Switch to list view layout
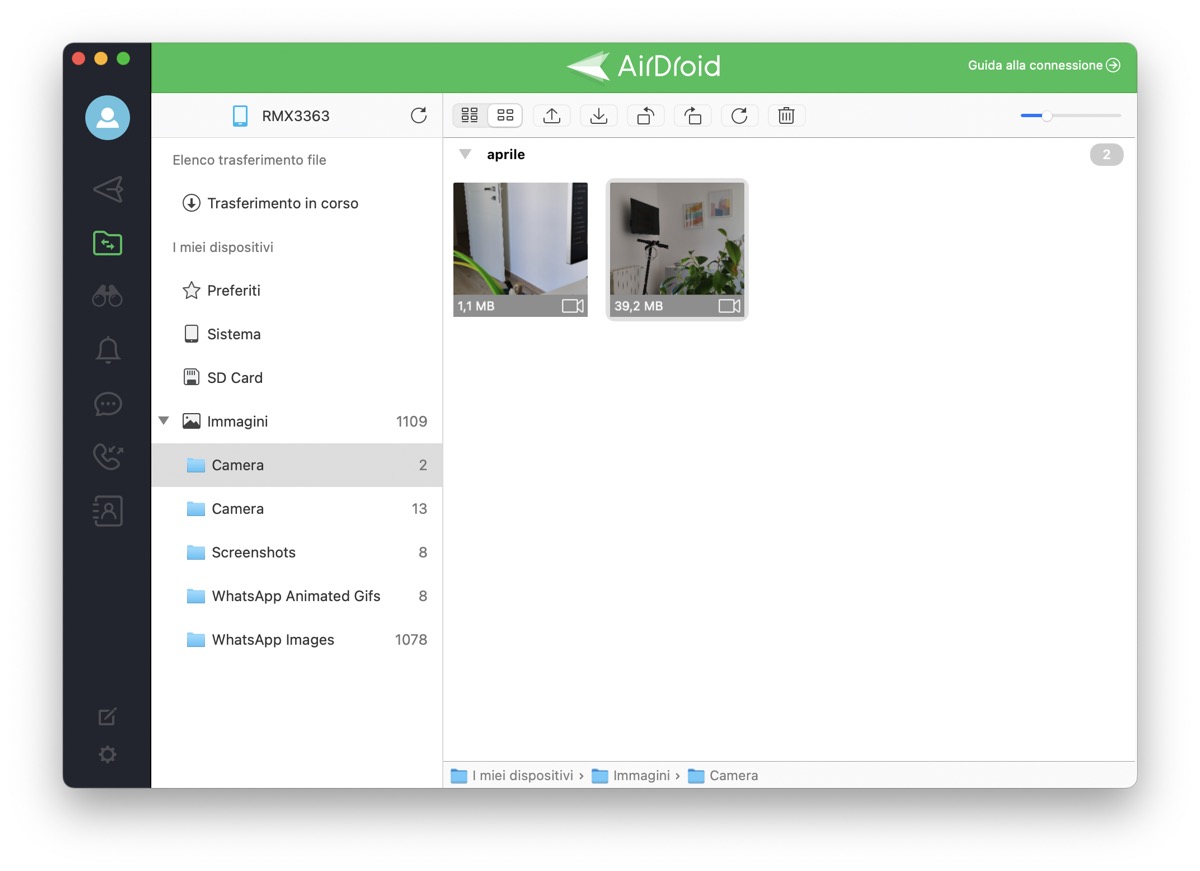This screenshot has width=1200, height=871. [469, 115]
